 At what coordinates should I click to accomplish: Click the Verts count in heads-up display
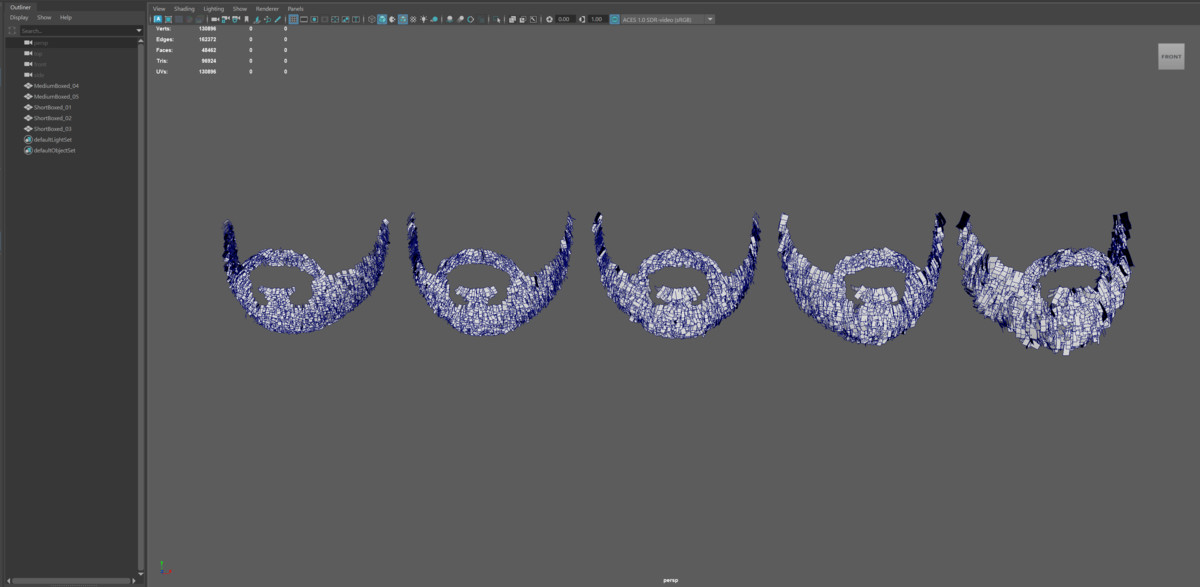(208, 29)
